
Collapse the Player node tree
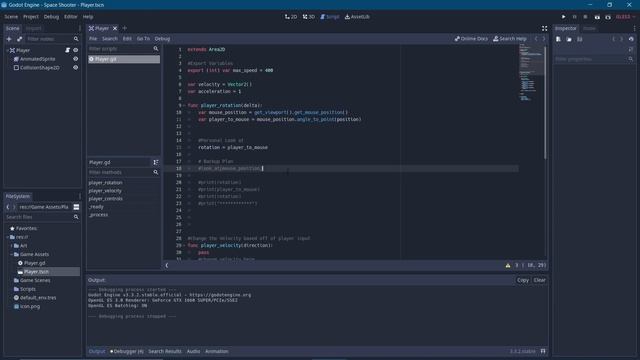tap(8, 50)
